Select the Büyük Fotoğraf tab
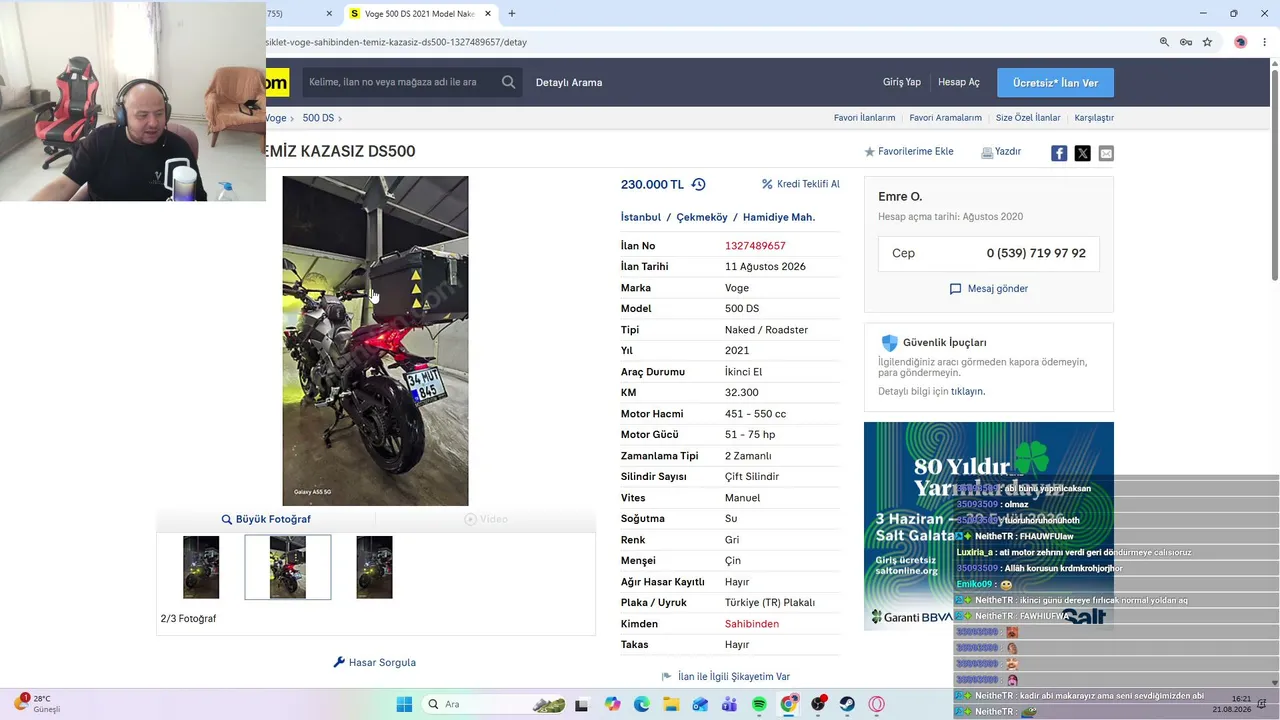 point(266,519)
